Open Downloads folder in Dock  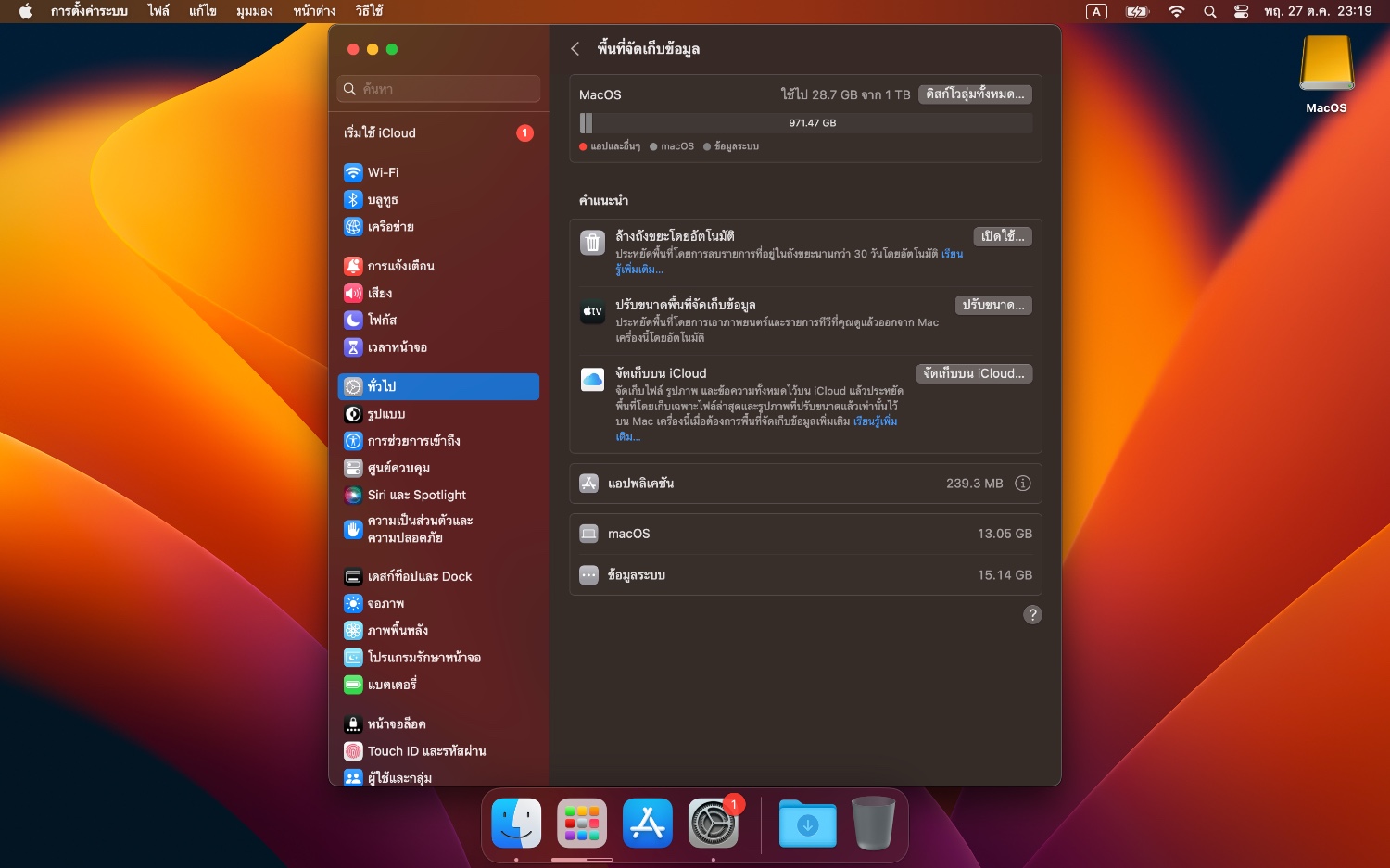click(808, 824)
